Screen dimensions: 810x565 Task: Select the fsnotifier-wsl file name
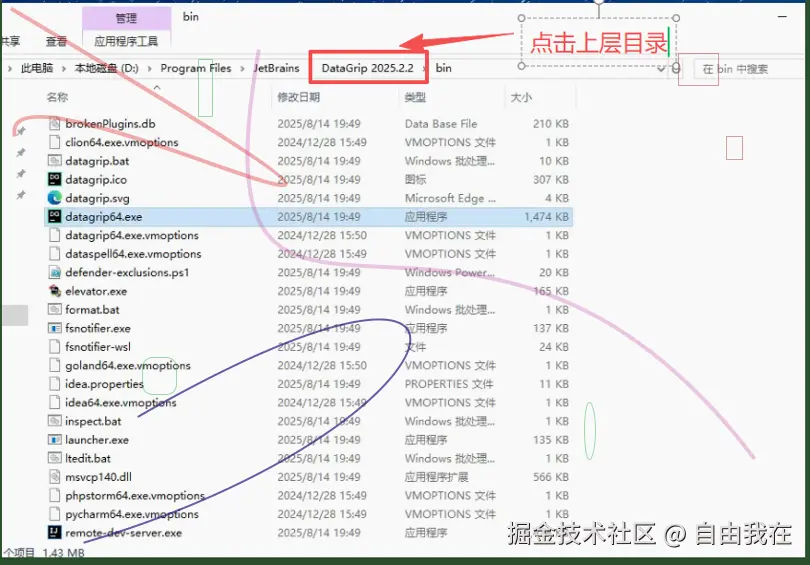click(98, 347)
